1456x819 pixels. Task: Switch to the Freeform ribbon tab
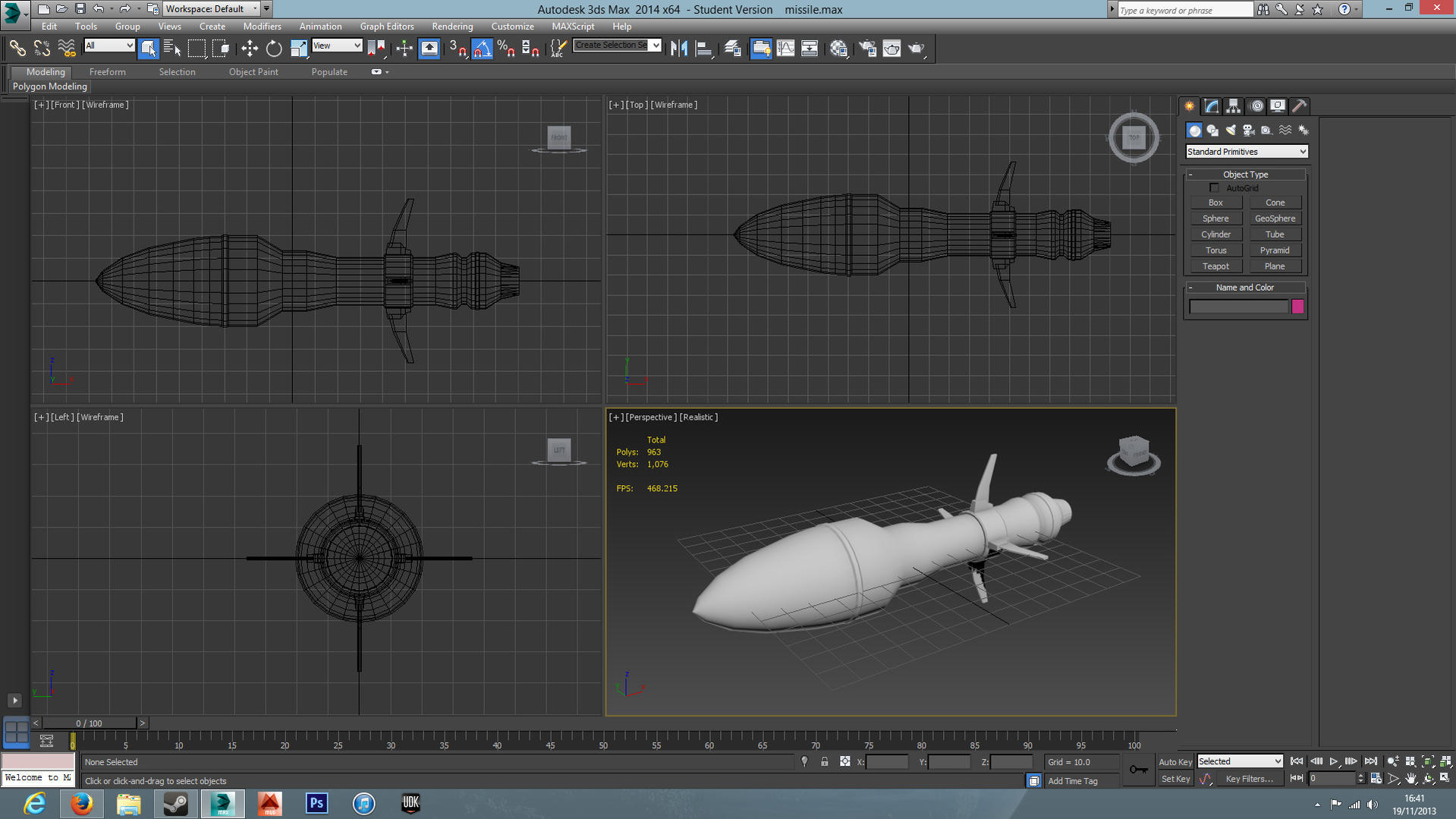click(x=107, y=72)
